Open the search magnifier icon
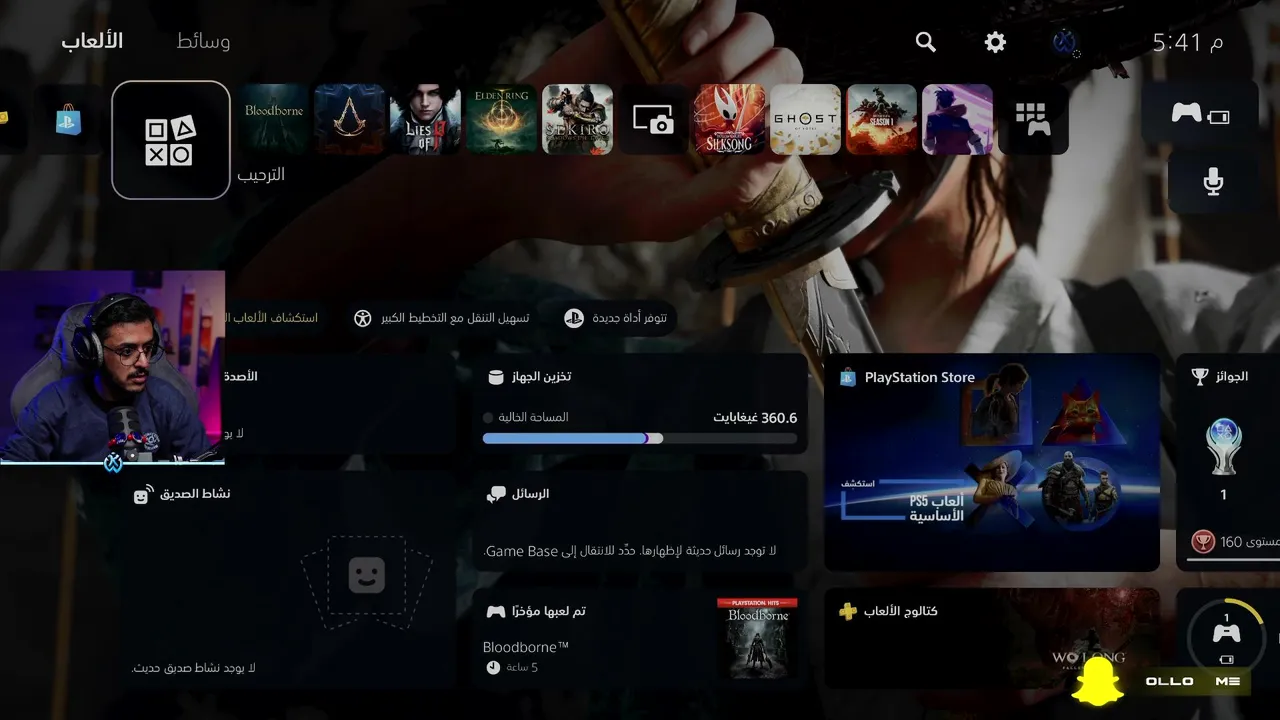The height and width of the screenshot is (720, 1280). pos(926,42)
